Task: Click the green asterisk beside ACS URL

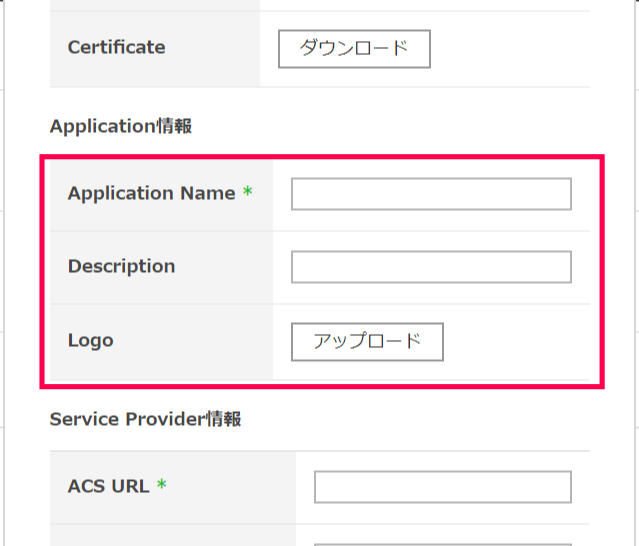Action: coord(161,486)
